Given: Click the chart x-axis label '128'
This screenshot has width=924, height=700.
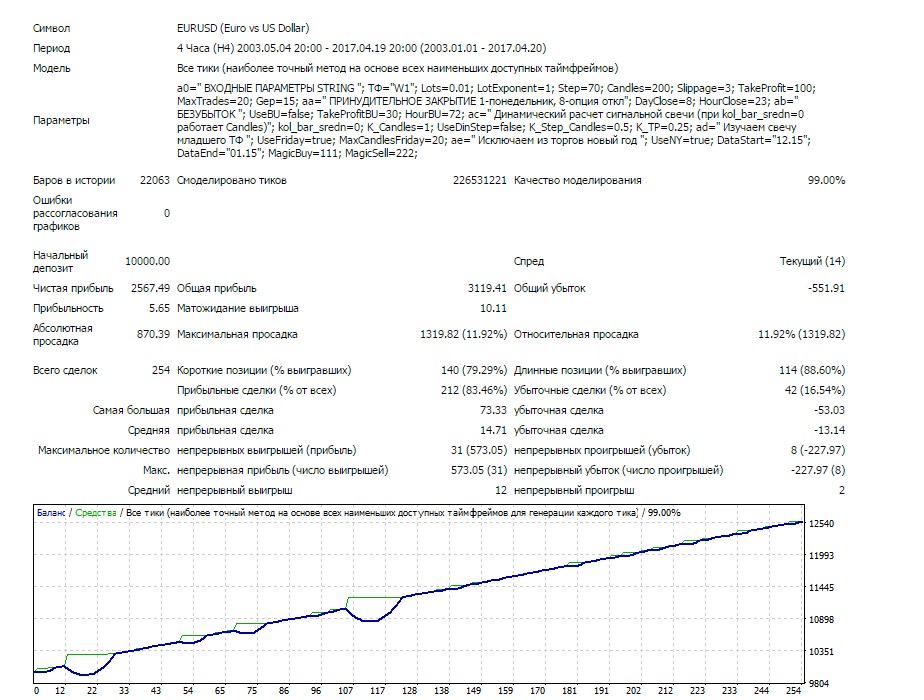Looking at the screenshot, I should click(x=410, y=691).
